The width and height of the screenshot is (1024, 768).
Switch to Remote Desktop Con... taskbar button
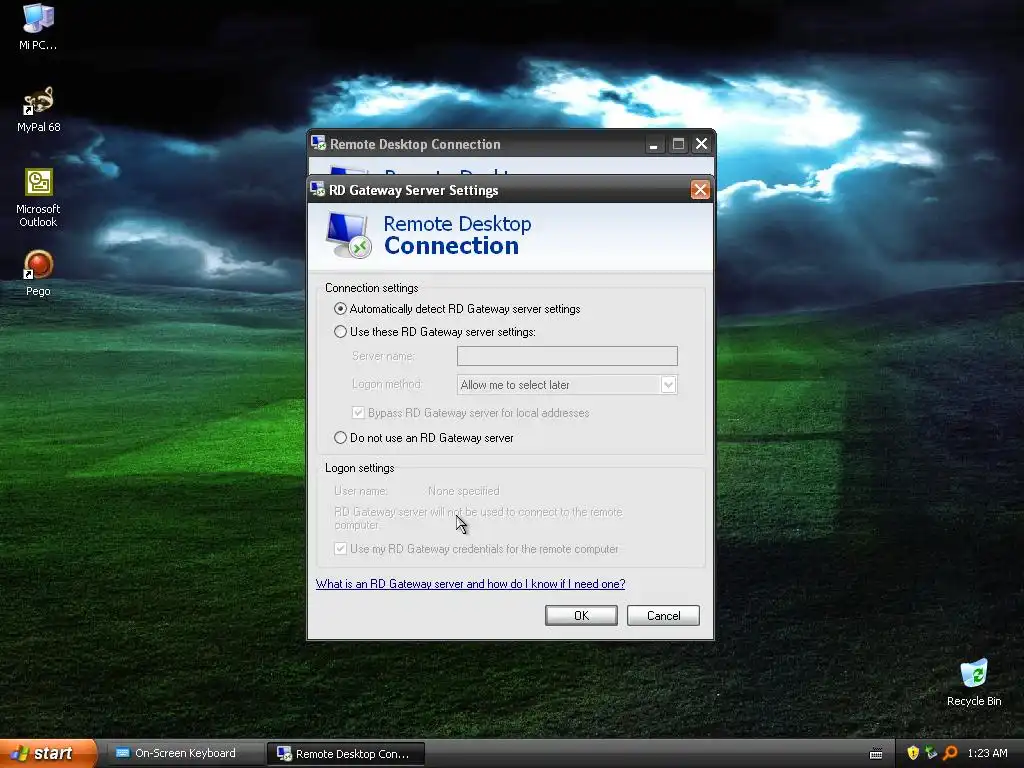345,753
